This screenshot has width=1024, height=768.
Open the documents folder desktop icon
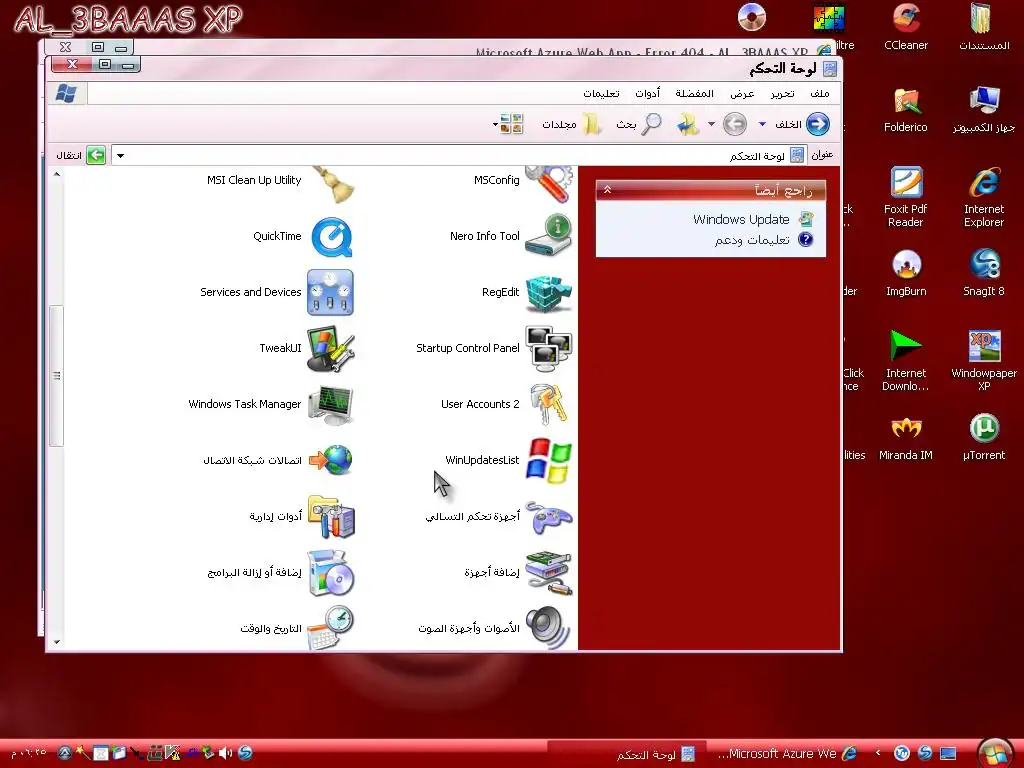tap(984, 27)
